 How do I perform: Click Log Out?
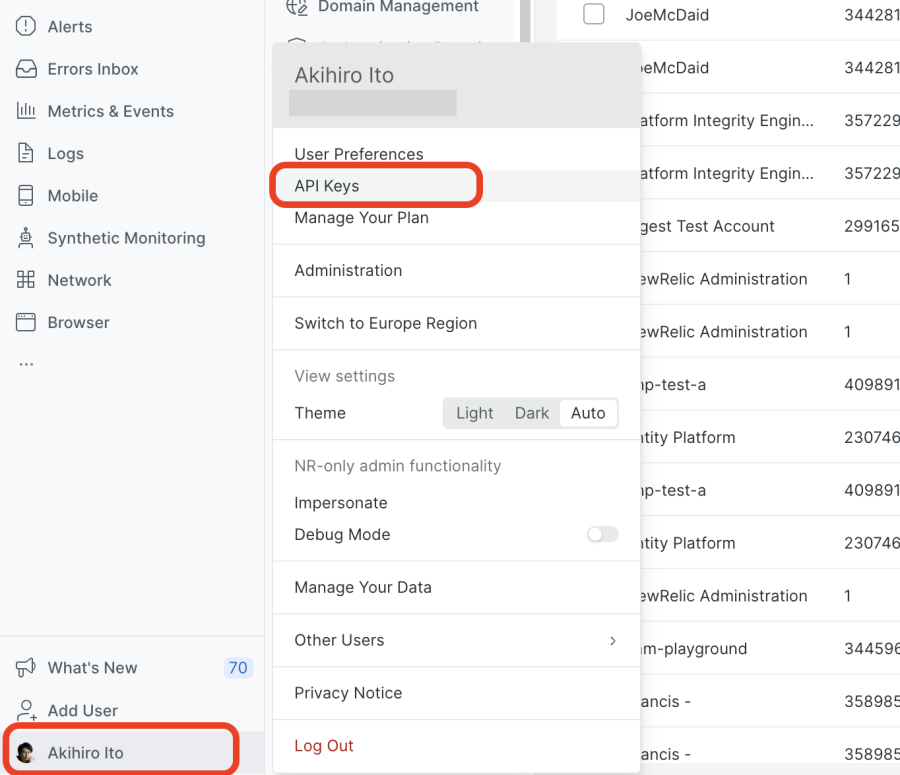[x=324, y=746]
